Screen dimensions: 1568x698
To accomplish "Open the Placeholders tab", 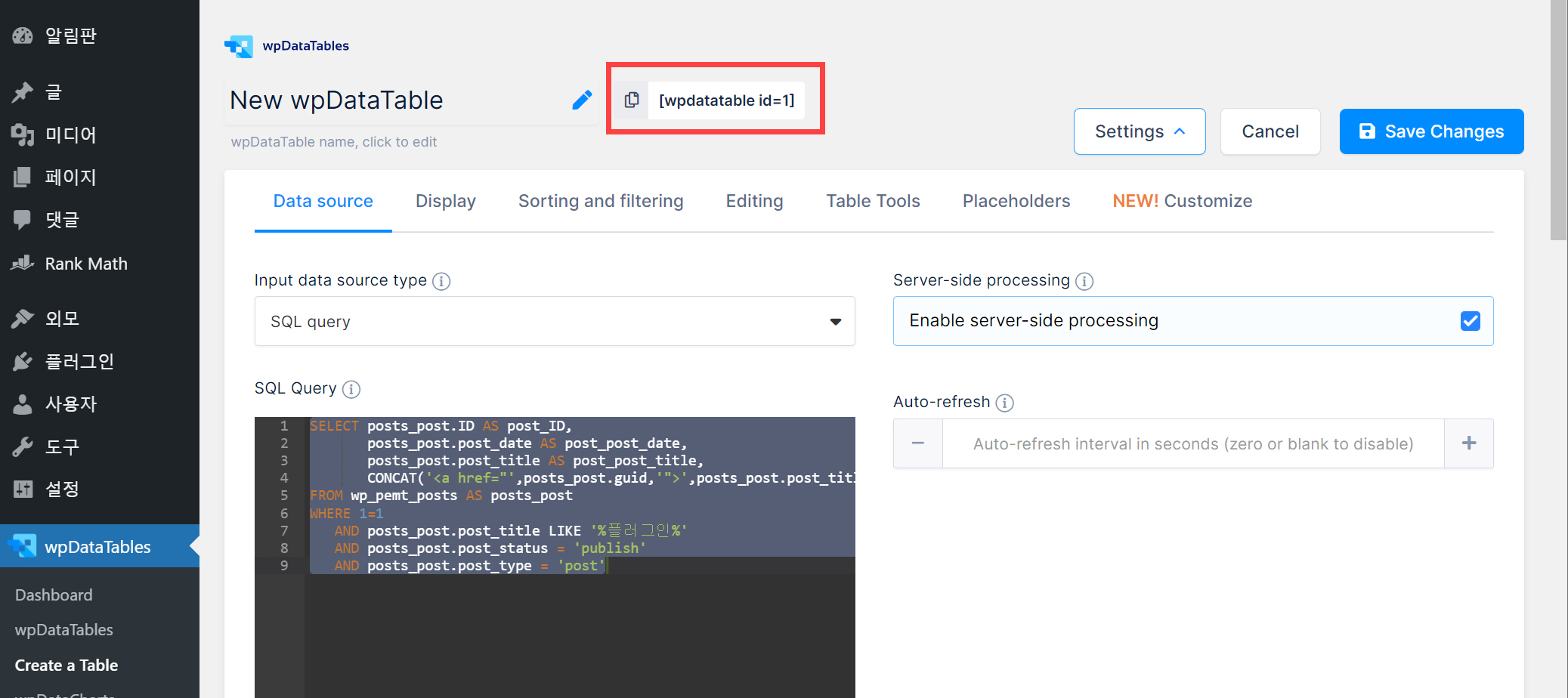I will coord(1016,201).
